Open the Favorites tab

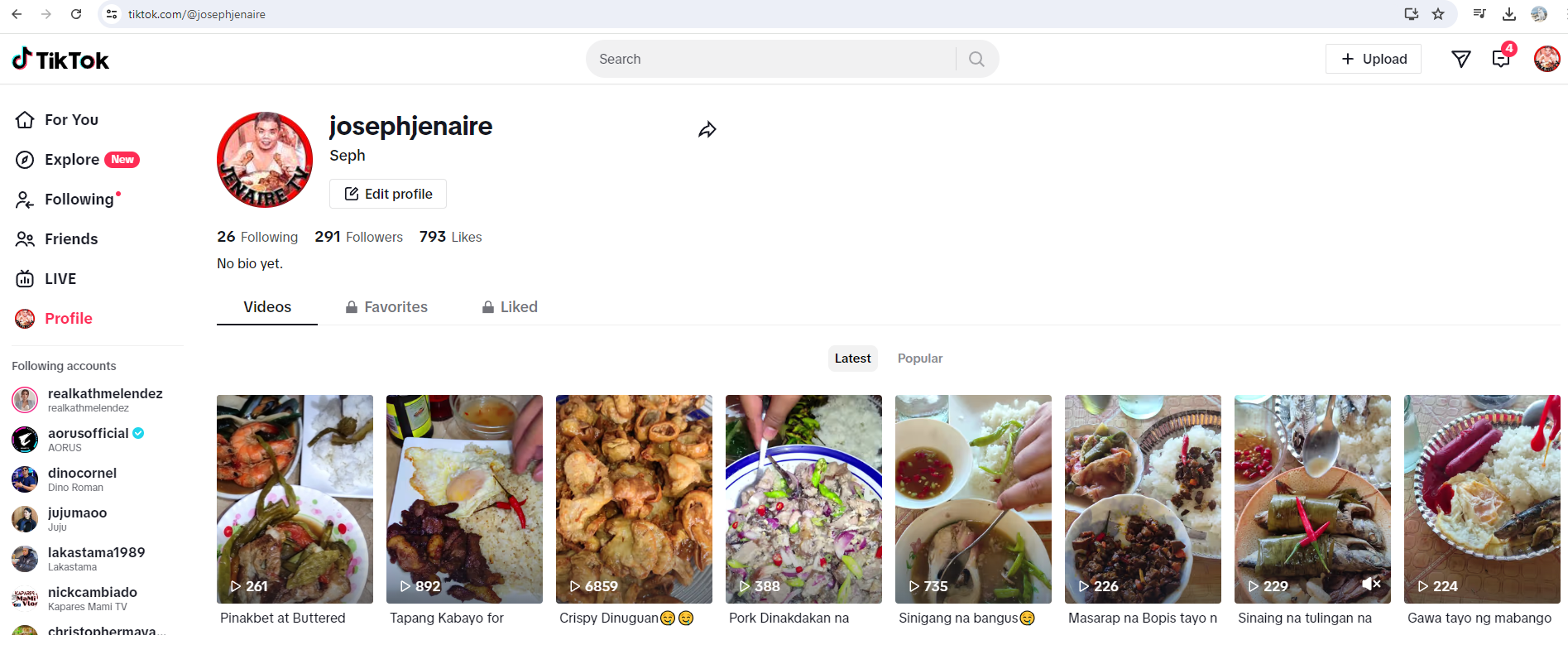386,307
